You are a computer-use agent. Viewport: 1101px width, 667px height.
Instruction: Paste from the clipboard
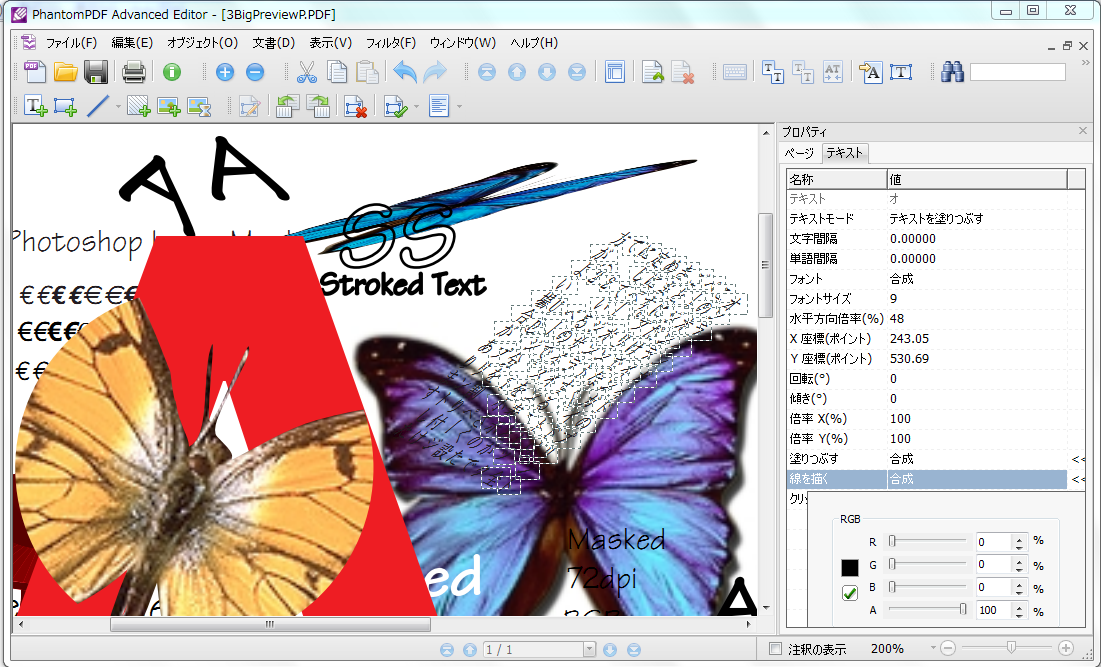[x=367, y=72]
